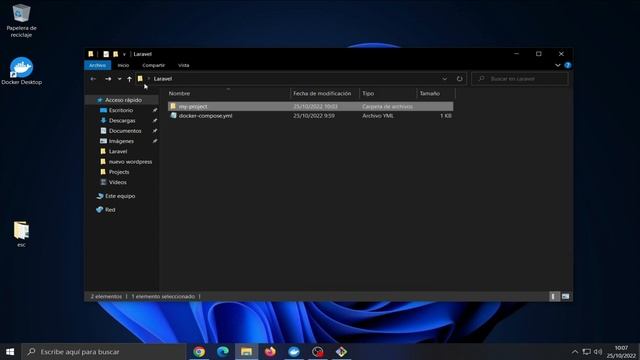
Task: Open the Git taskbar icon
Action: (341, 351)
